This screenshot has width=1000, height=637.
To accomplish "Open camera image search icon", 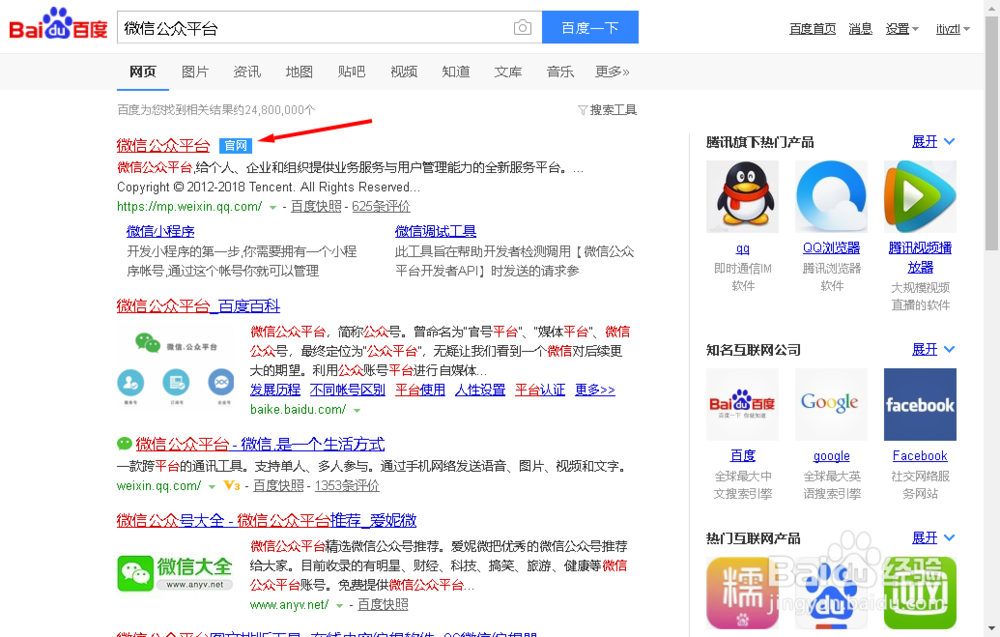I will (x=522, y=27).
